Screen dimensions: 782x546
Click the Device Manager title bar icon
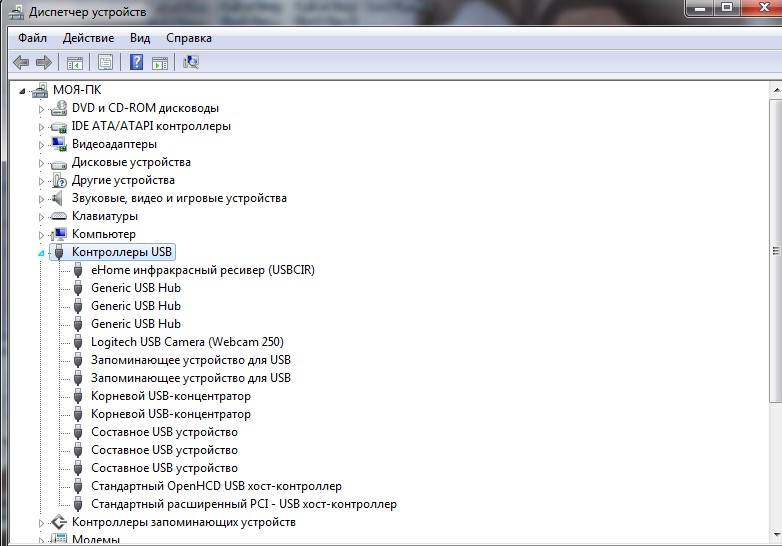(x=16, y=11)
